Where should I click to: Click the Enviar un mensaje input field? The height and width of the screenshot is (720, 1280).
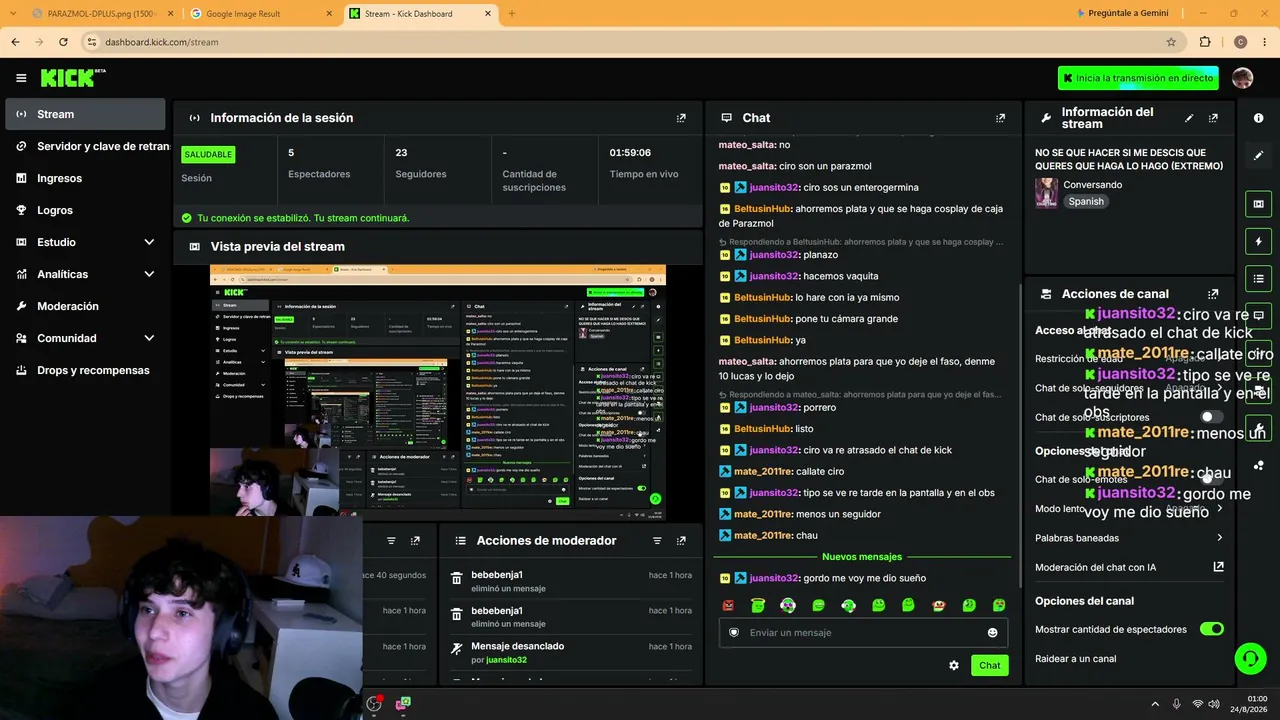click(863, 632)
